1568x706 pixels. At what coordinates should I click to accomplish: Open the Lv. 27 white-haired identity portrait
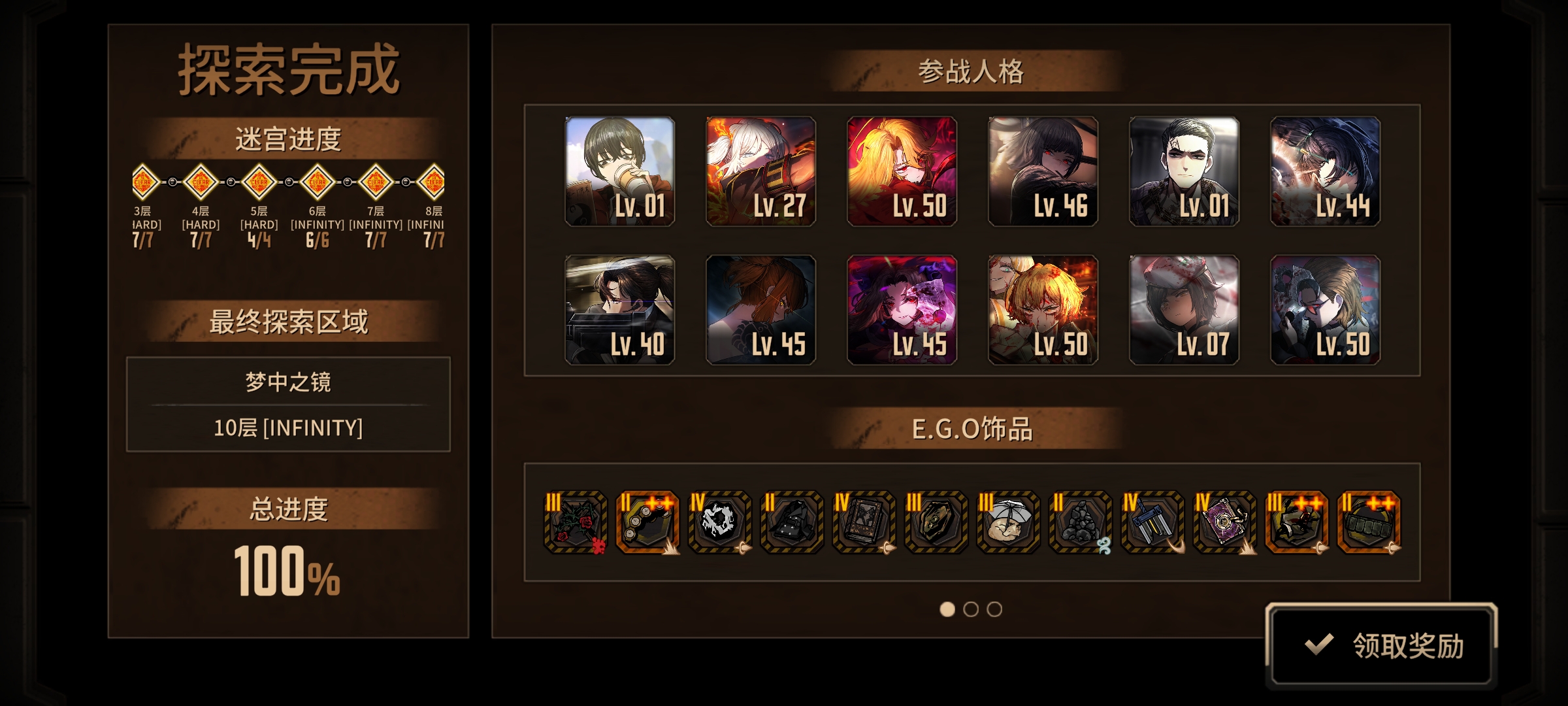pos(760,172)
